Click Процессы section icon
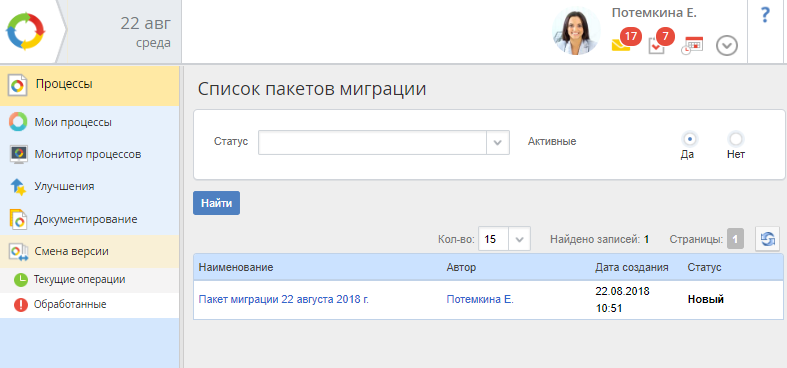 (x=17, y=85)
